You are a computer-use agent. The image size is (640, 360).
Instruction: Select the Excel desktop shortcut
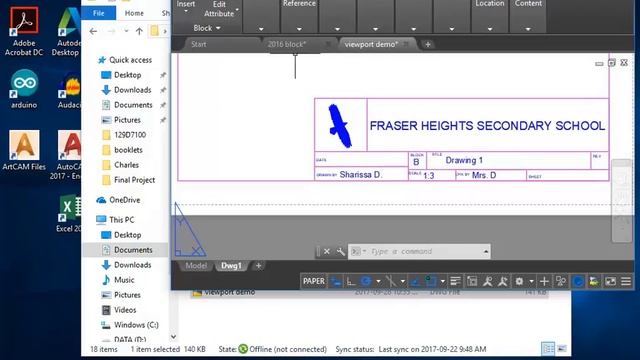click(x=69, y=213)
